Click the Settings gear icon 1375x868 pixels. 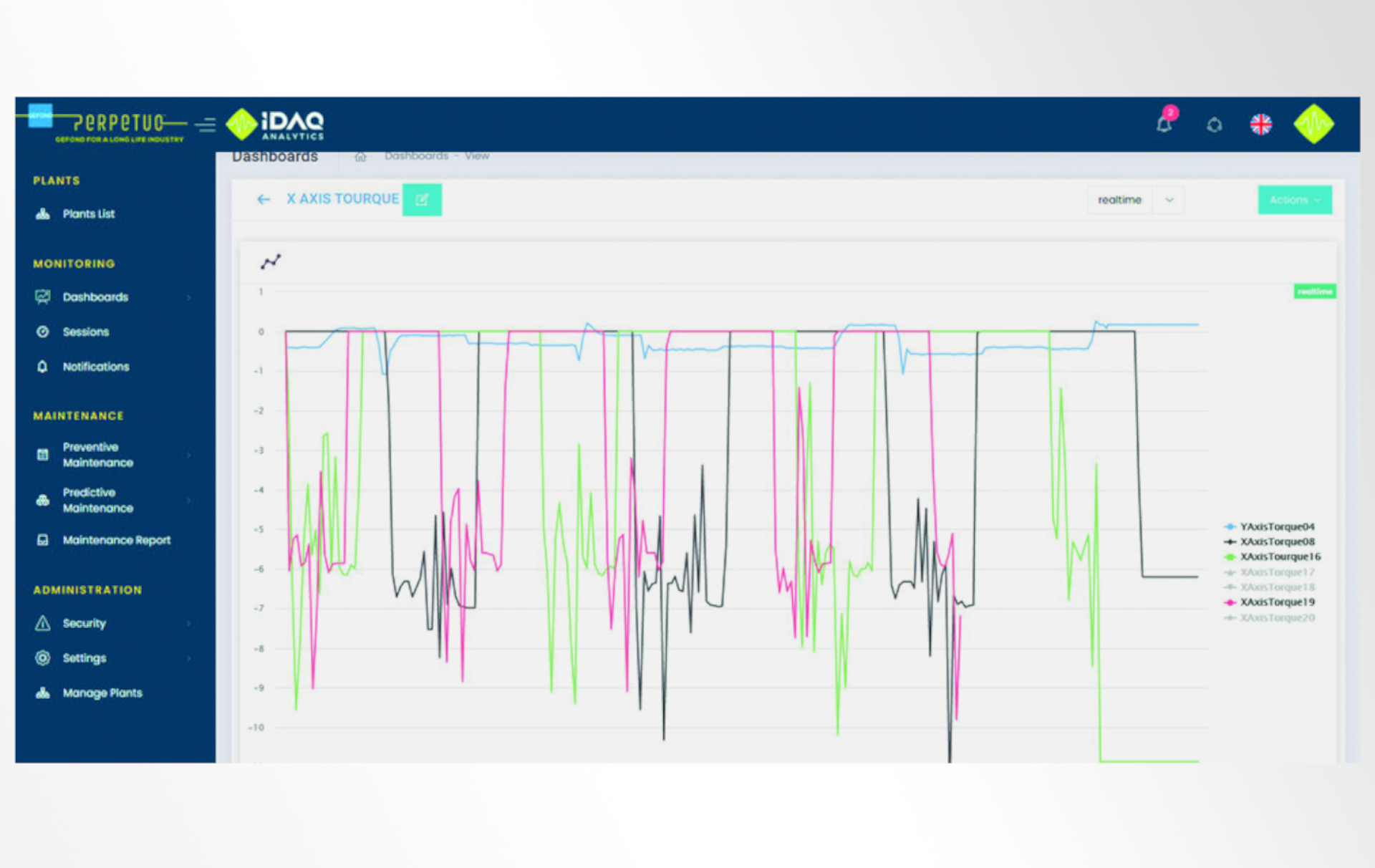click(x=43, y=657)
